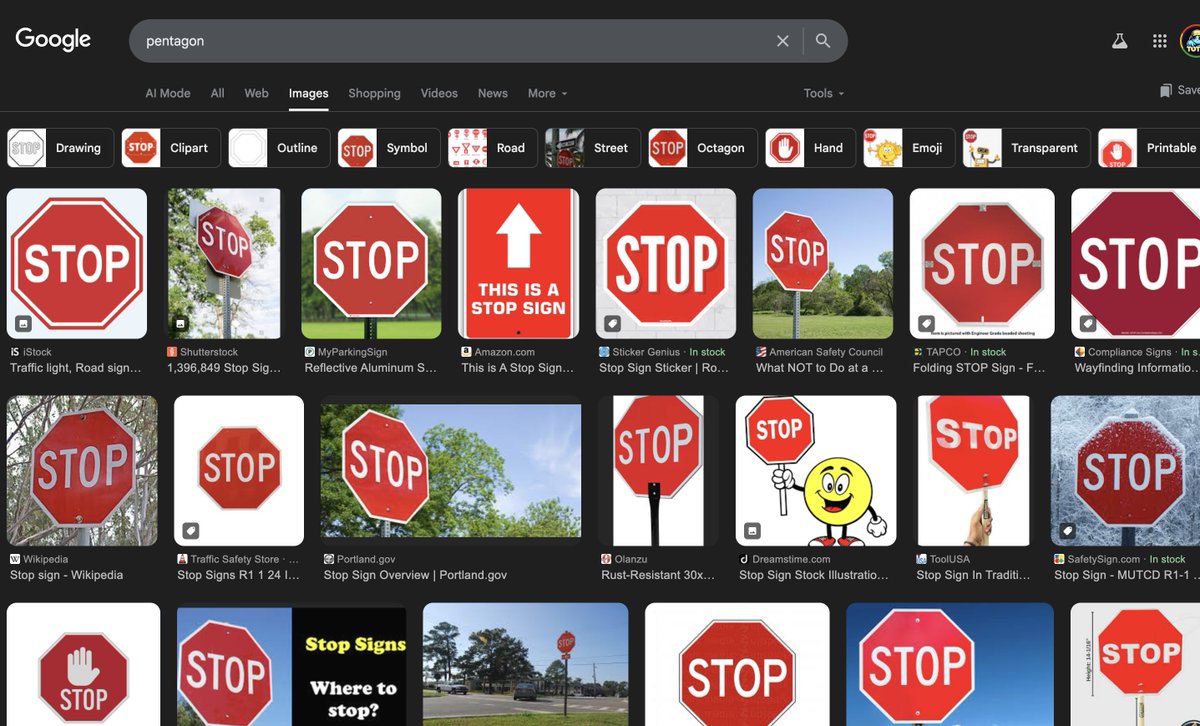1200x726 pixels.
Task: Click the Portland.gov source favicon
Action: 329,559
